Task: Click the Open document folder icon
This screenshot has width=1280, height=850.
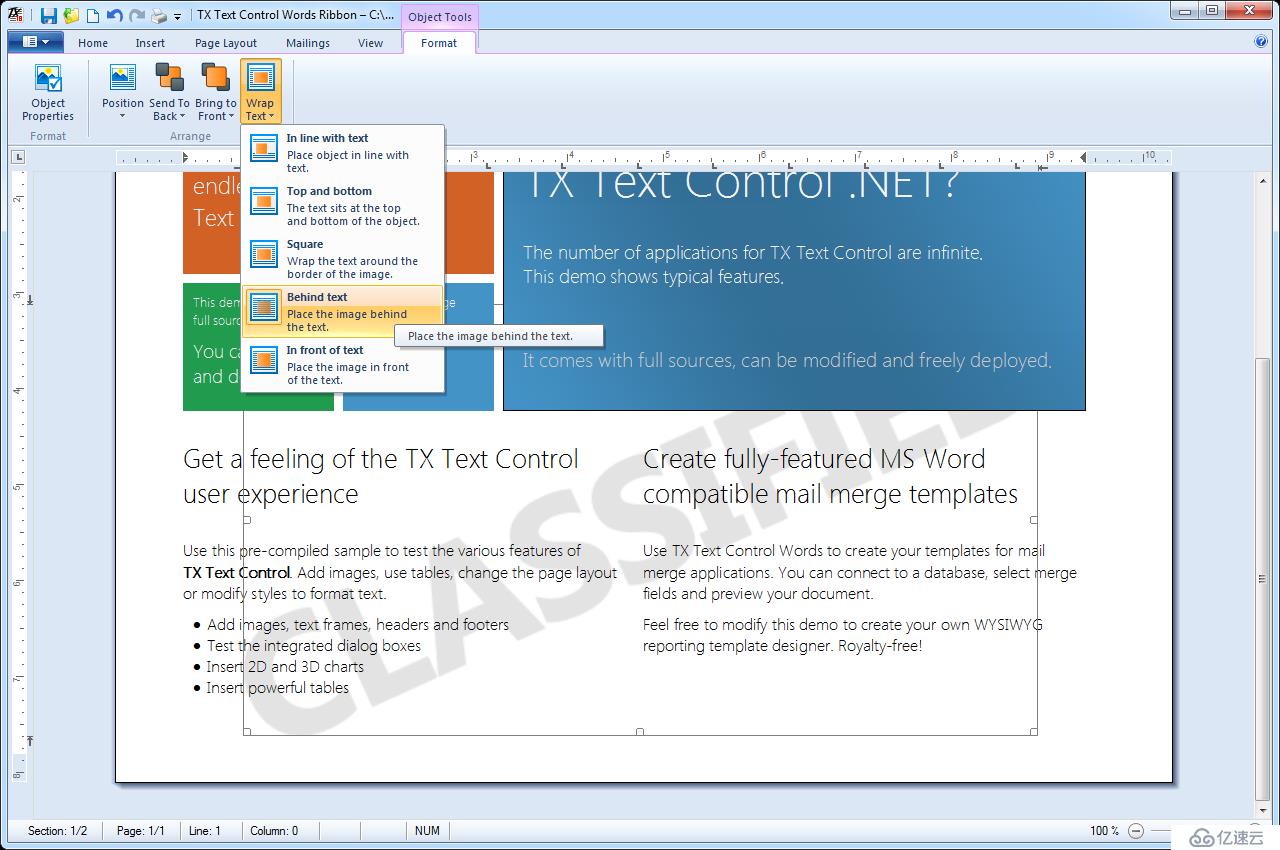Action: [71, 15]
